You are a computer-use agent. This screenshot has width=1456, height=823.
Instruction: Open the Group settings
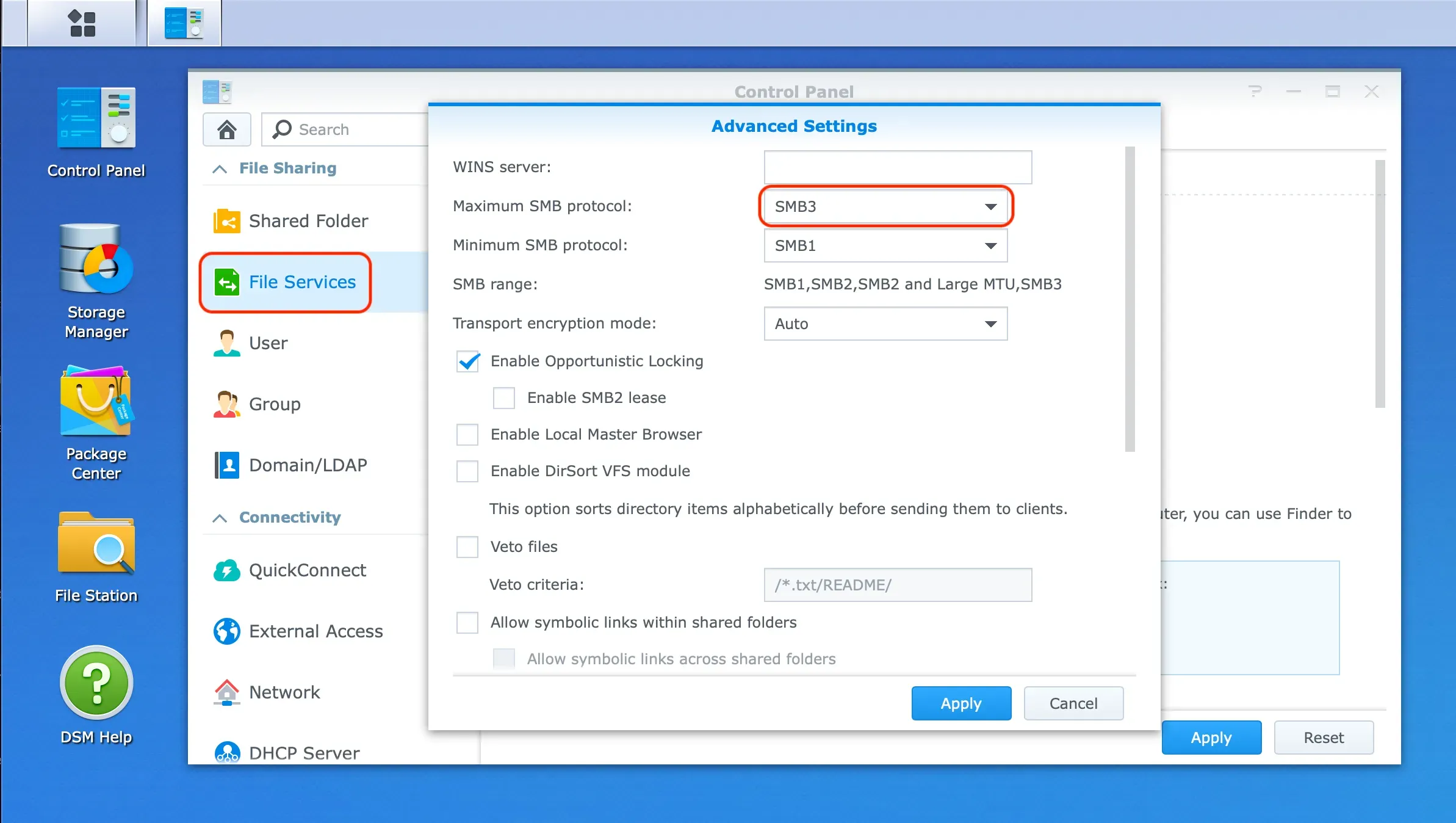coord(274,404)
